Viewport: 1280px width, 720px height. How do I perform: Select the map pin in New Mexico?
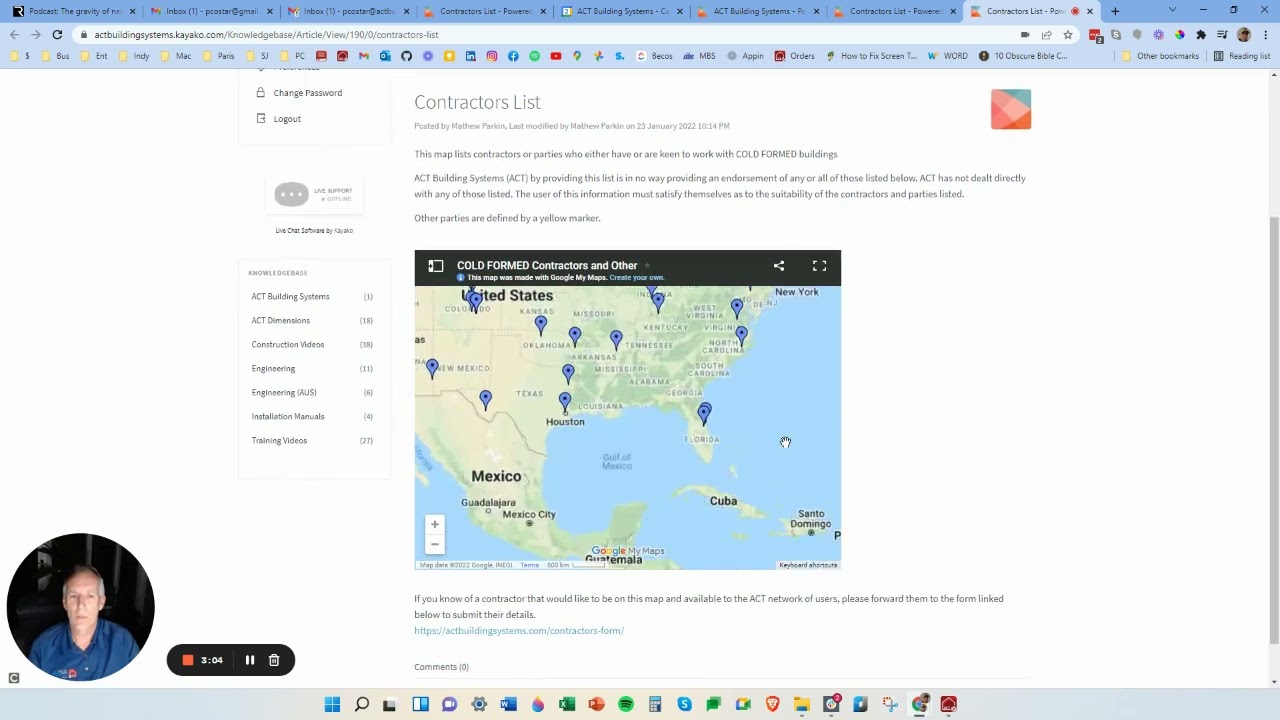(x=432, y=368)
